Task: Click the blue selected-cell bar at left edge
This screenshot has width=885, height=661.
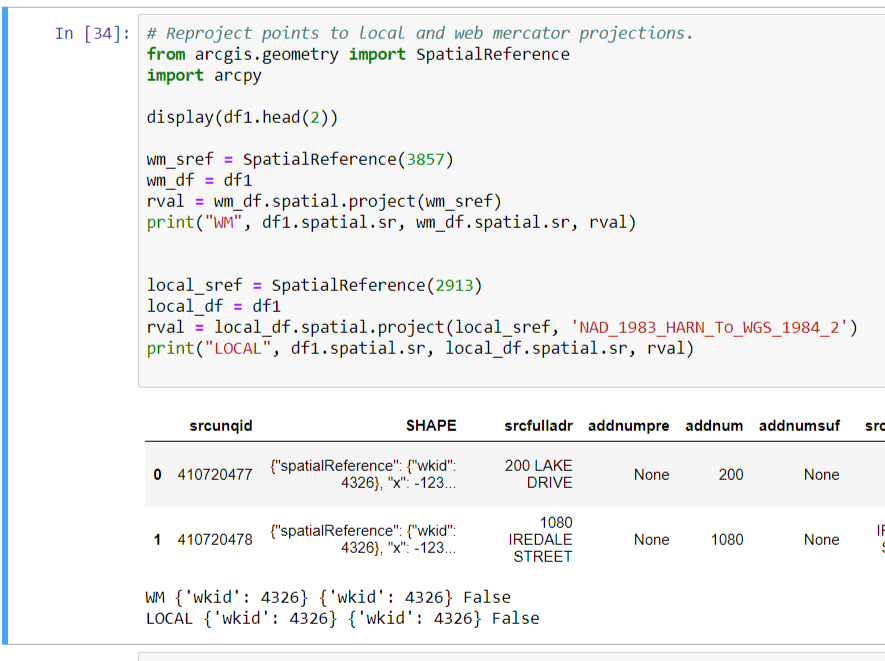Action: tap(7, 330)
